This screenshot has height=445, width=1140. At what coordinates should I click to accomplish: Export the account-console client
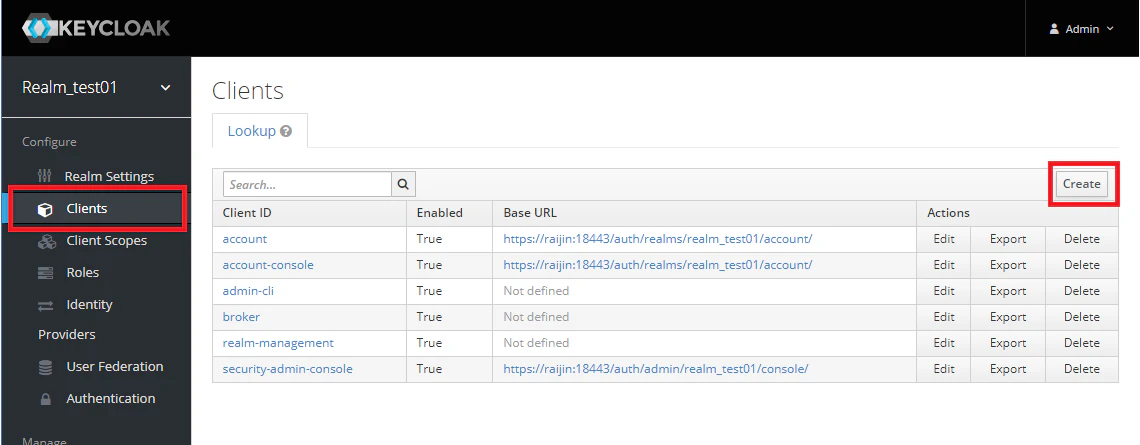click(x=1008, y=265)
